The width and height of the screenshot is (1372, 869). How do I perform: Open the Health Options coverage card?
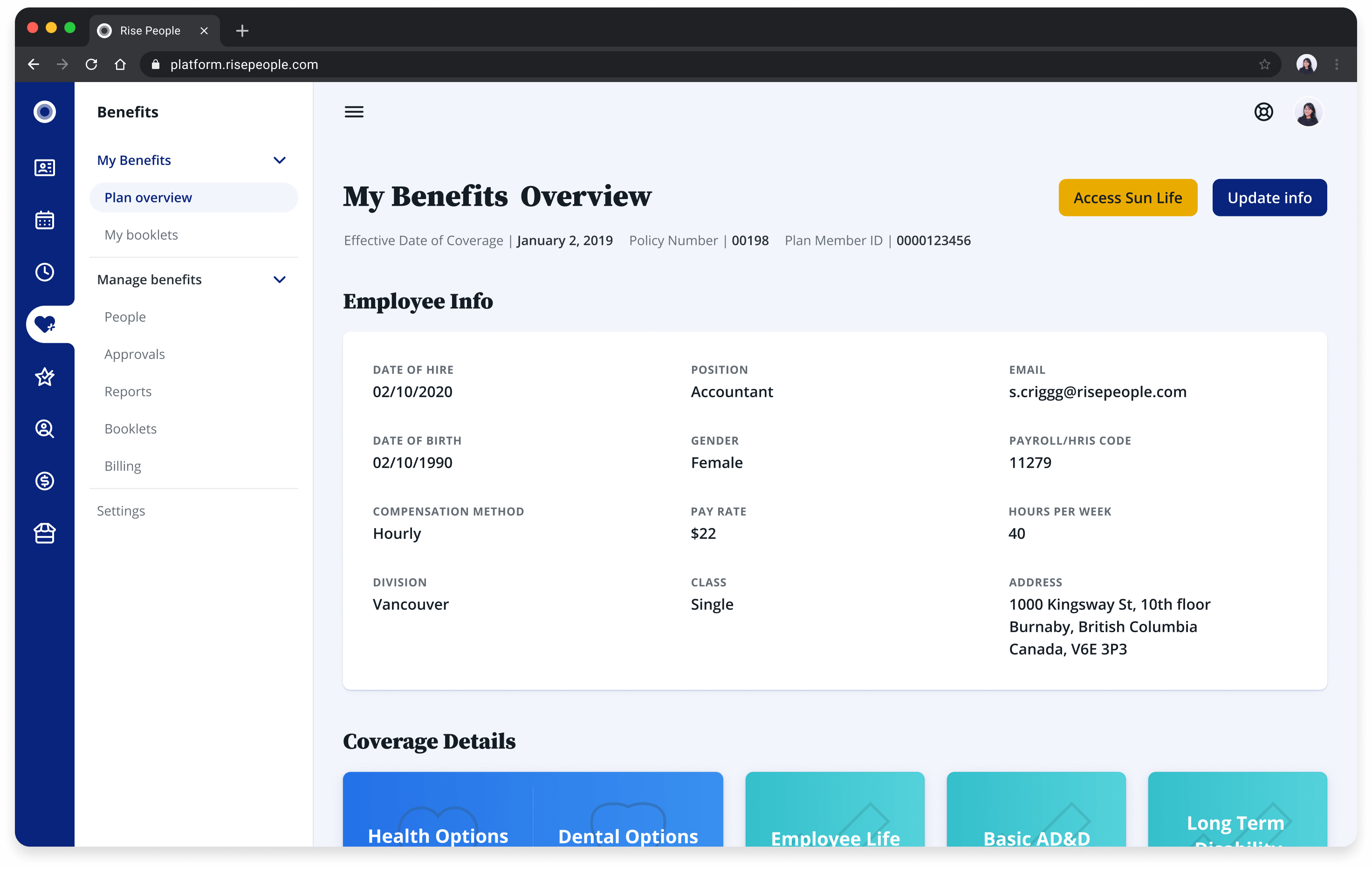[438, 809]
